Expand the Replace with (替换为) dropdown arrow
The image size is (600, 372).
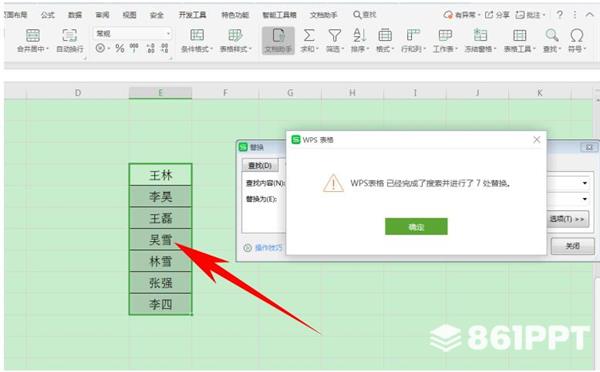tap(585, 199)
